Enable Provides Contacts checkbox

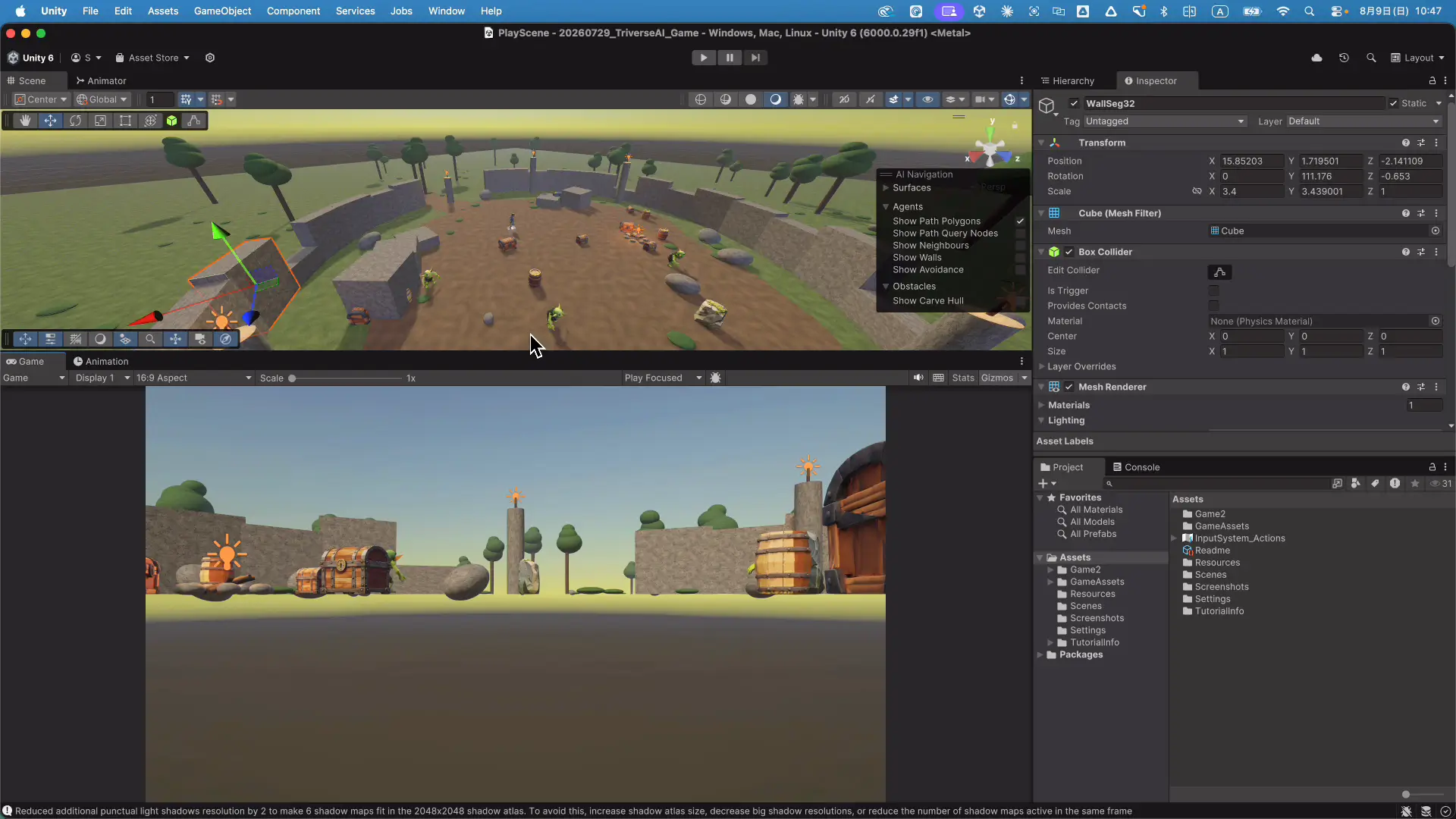1213,306
